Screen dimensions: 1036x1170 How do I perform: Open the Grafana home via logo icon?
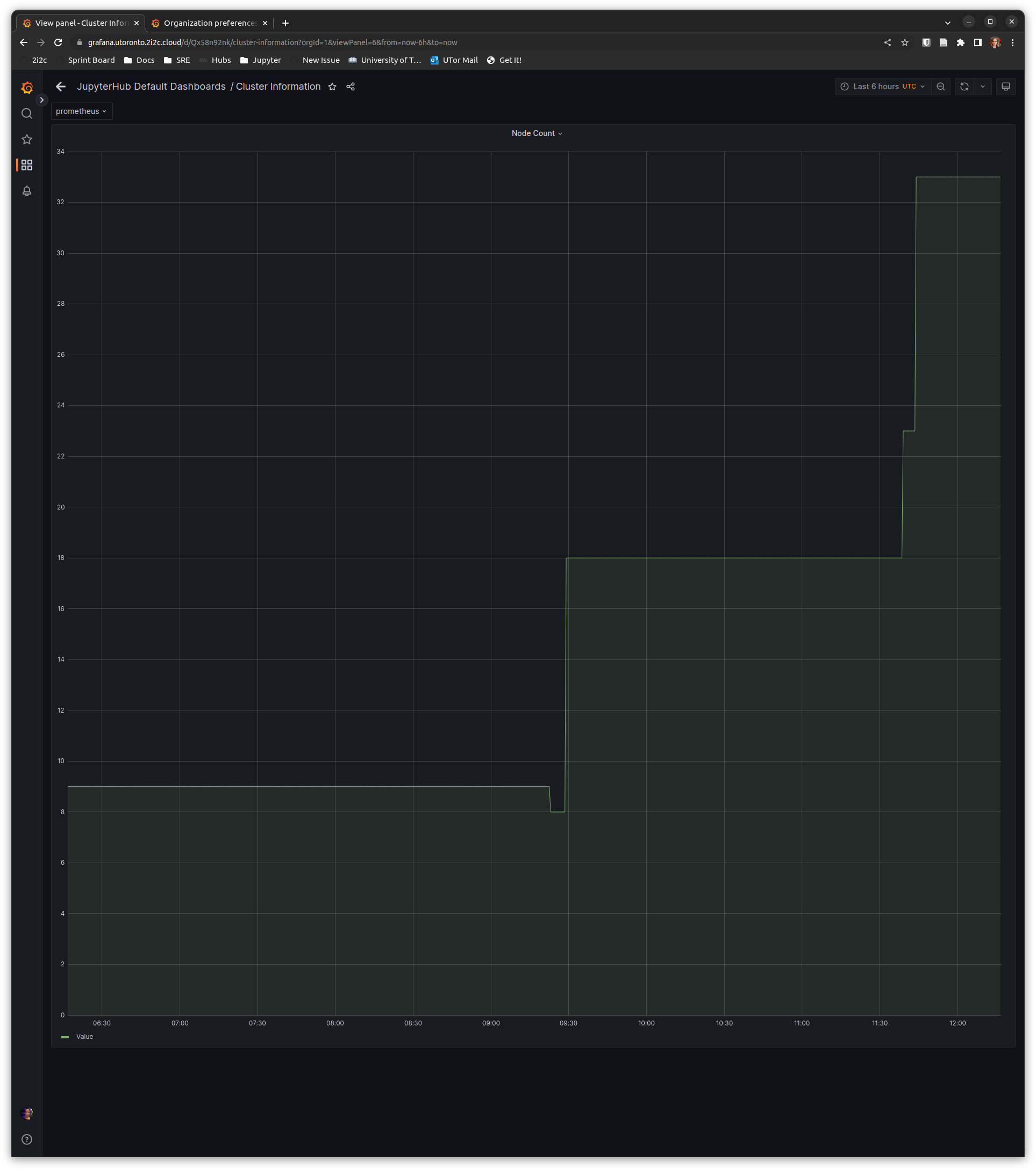coord(26,88)
